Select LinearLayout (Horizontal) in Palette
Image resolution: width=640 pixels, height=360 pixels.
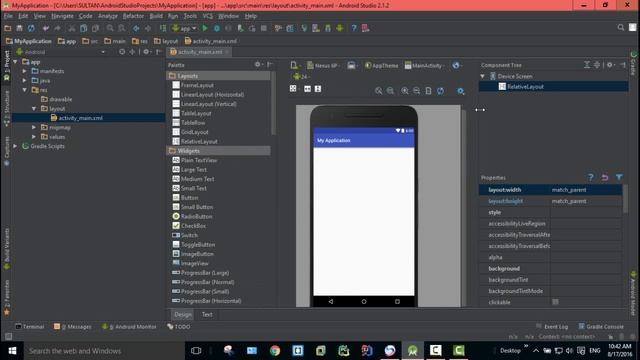click(212, 94)
